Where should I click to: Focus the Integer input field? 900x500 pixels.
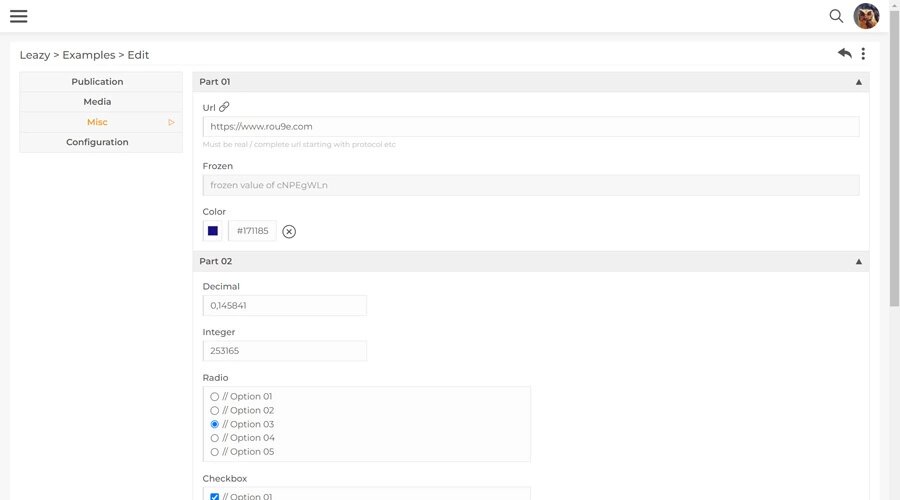coord(285,351)
